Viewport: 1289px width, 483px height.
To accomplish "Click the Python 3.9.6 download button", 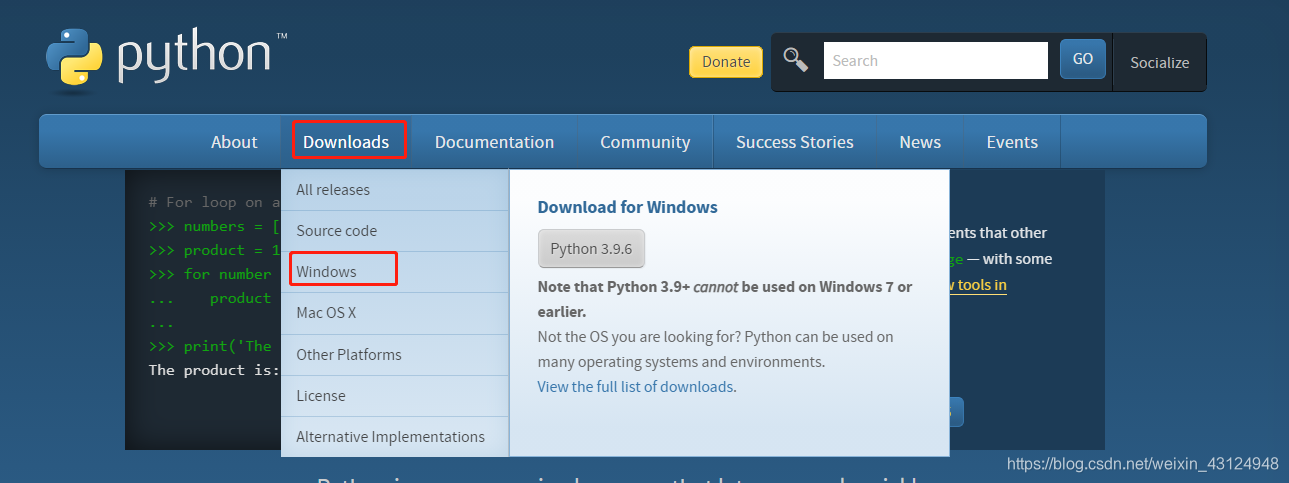I will point(591,249).
